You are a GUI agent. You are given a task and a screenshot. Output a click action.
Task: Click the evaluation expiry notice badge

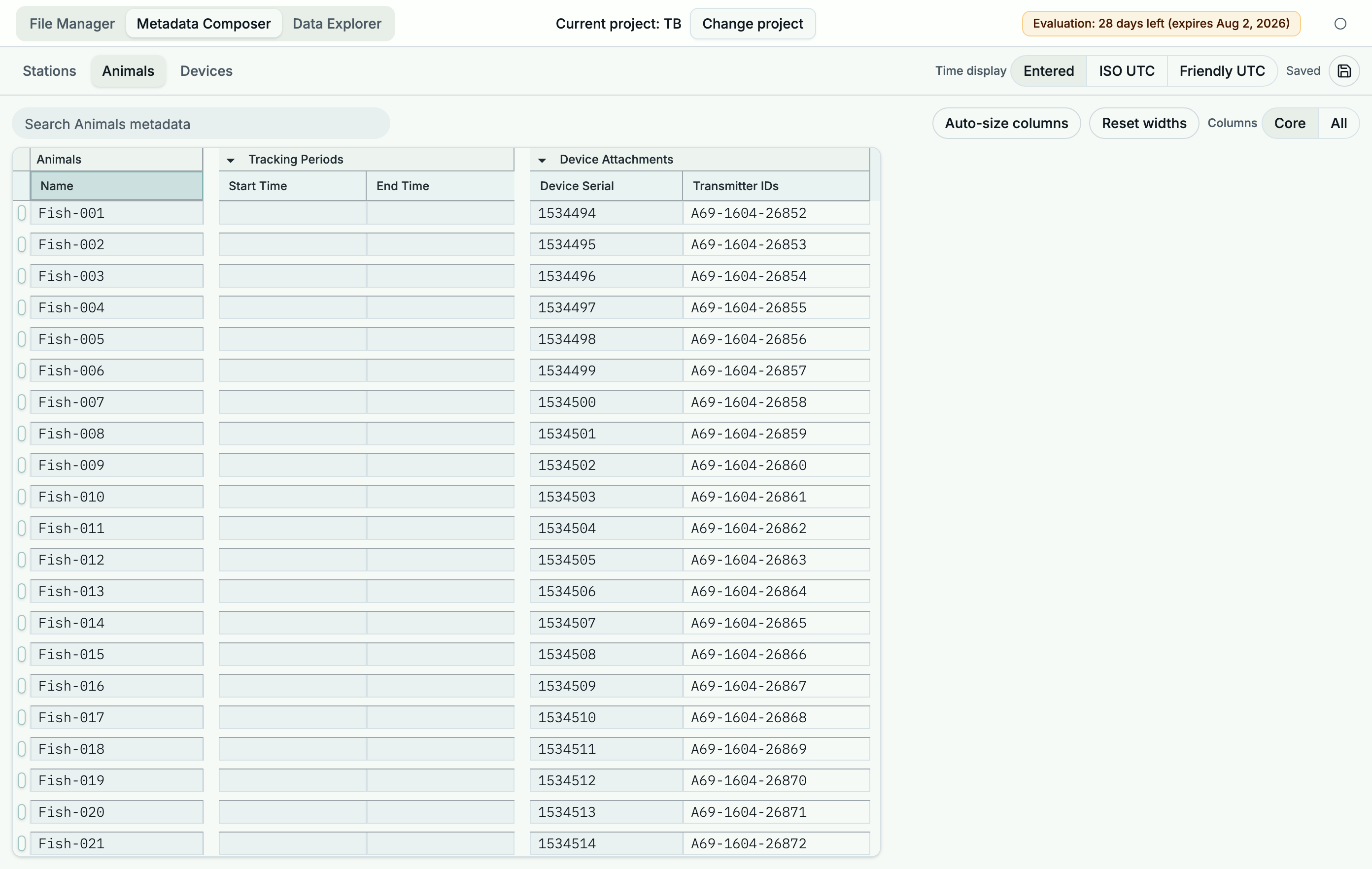[1161, 23]
